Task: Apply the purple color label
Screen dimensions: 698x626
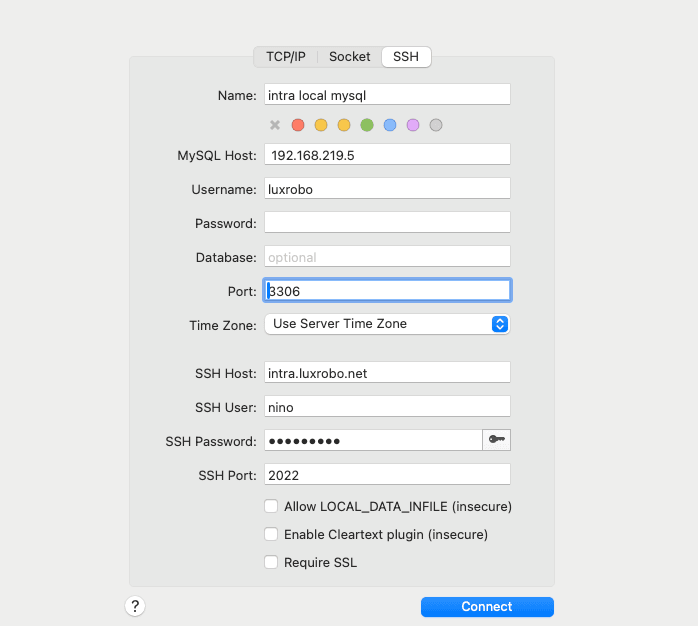Action: point(413,125)
